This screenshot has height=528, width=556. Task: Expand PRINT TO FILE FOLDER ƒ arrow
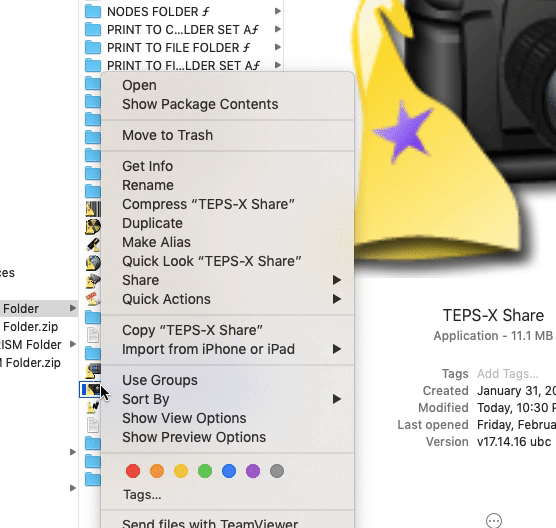pyautogui.click(x=278, y=47)
